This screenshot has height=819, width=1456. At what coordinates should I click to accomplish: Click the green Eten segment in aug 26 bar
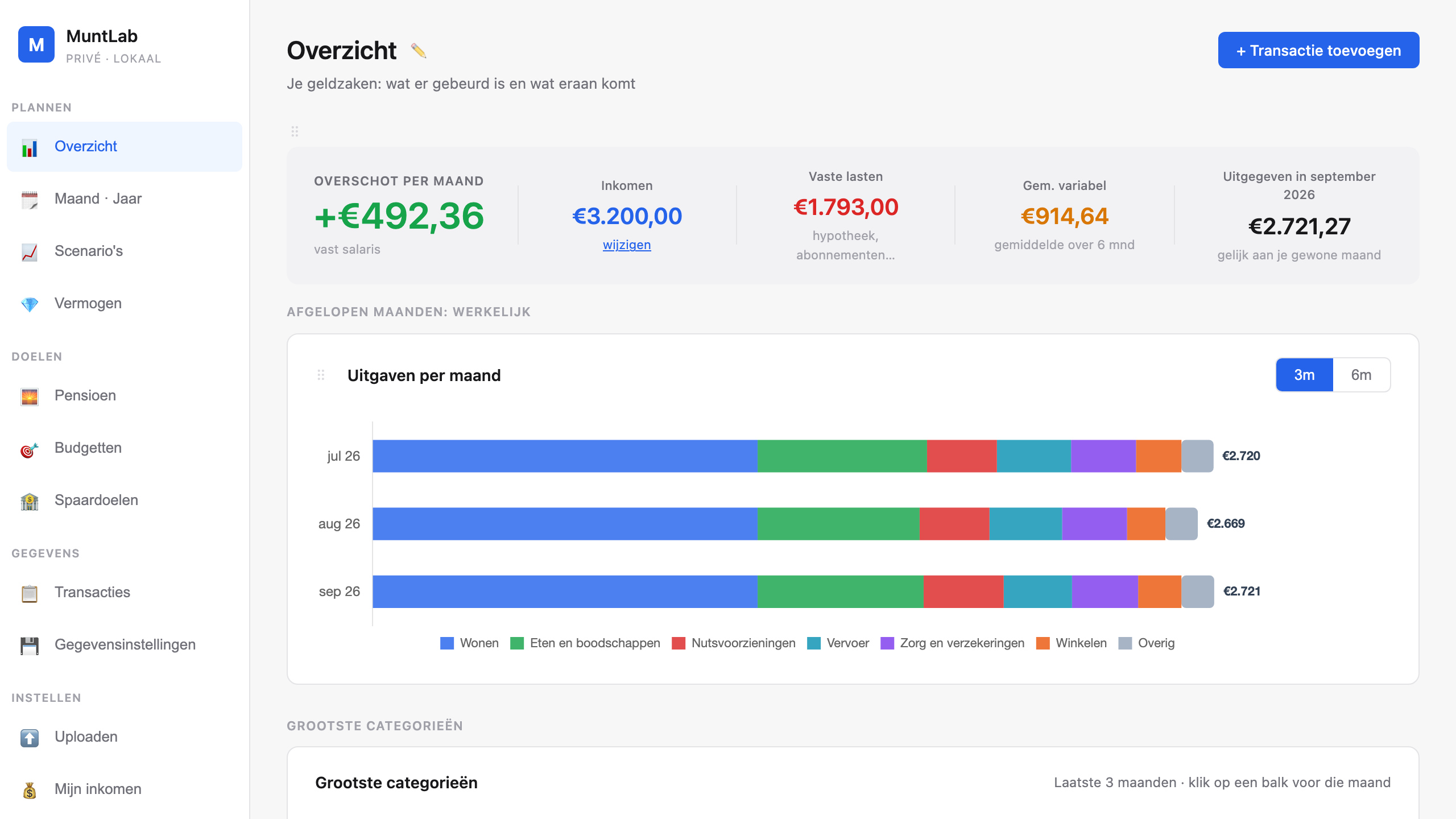tap(838, 524)
